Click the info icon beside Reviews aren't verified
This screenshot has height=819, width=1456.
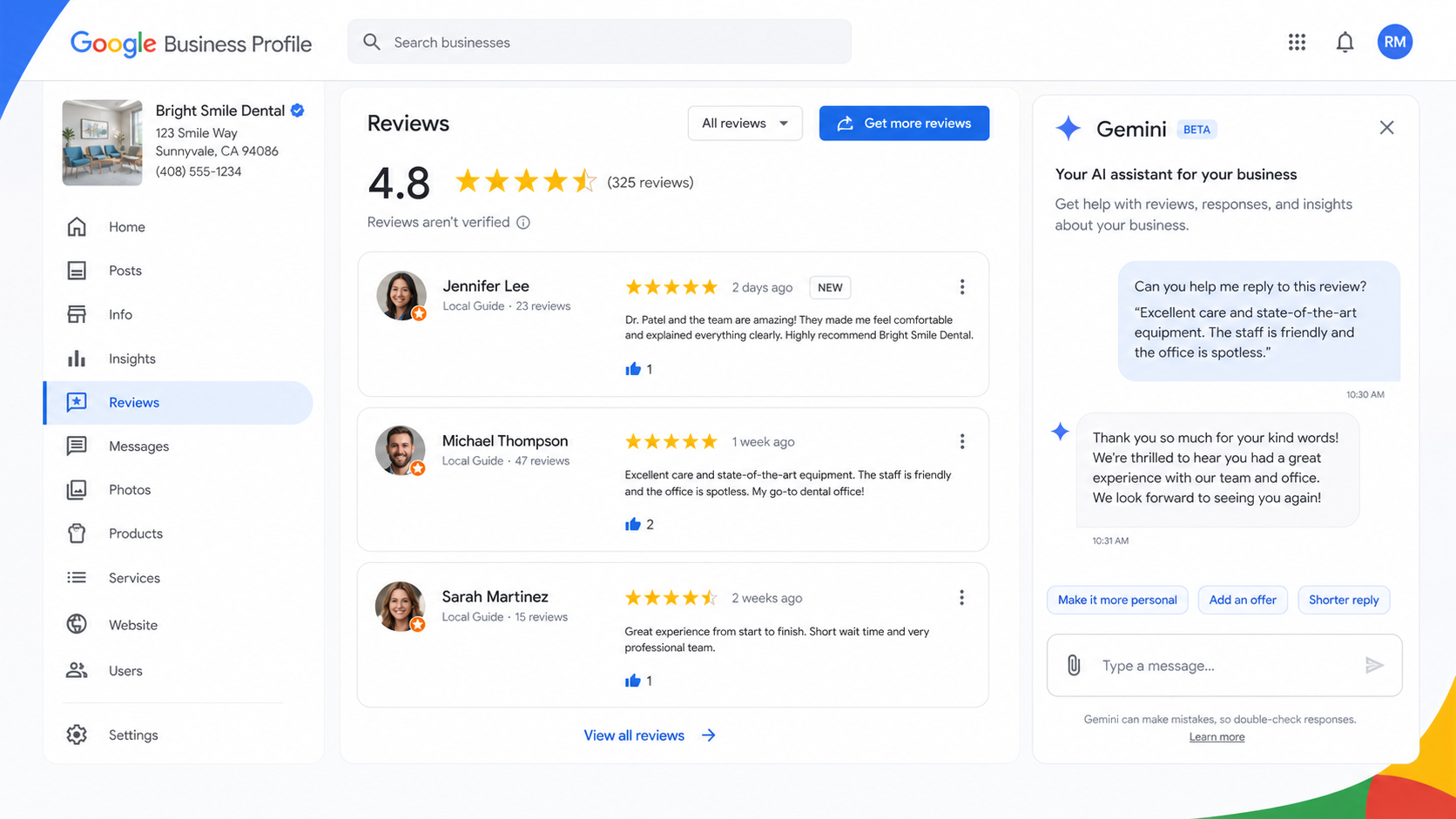tap(523, 223)
